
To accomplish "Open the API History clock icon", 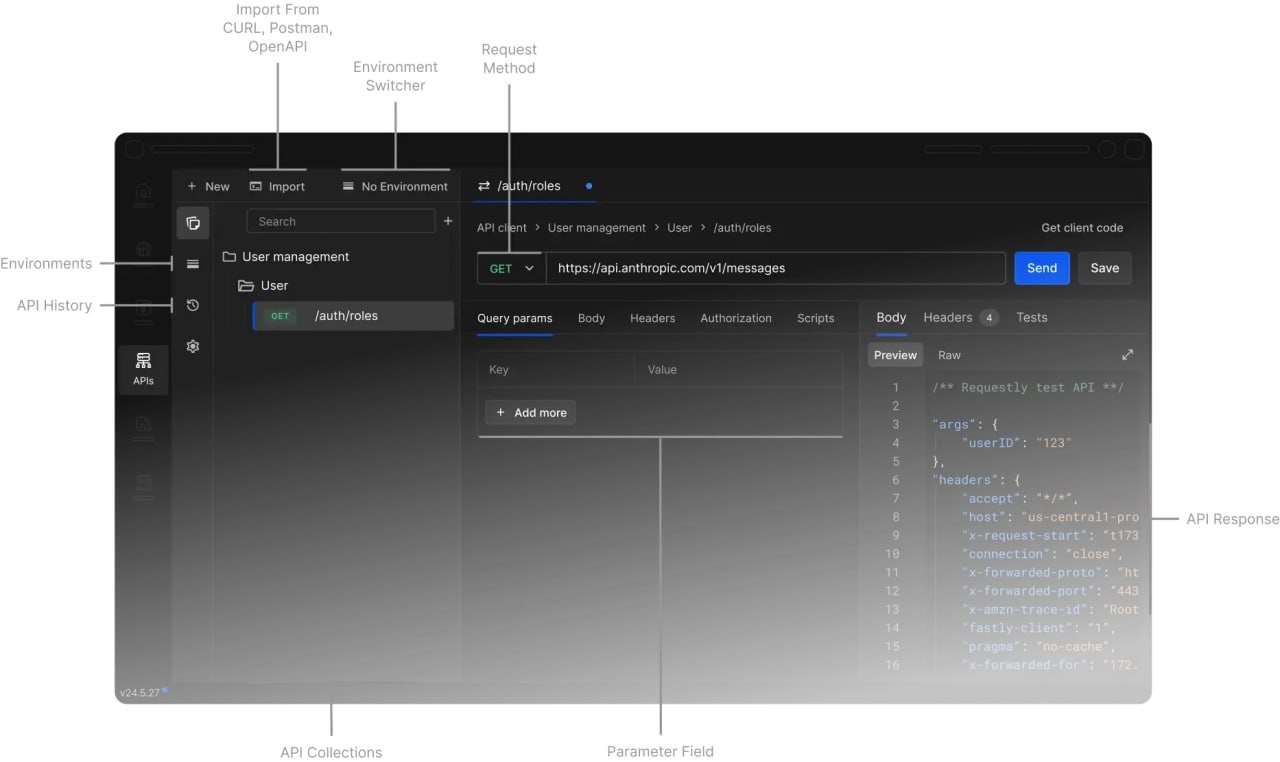I will [193, 306].
